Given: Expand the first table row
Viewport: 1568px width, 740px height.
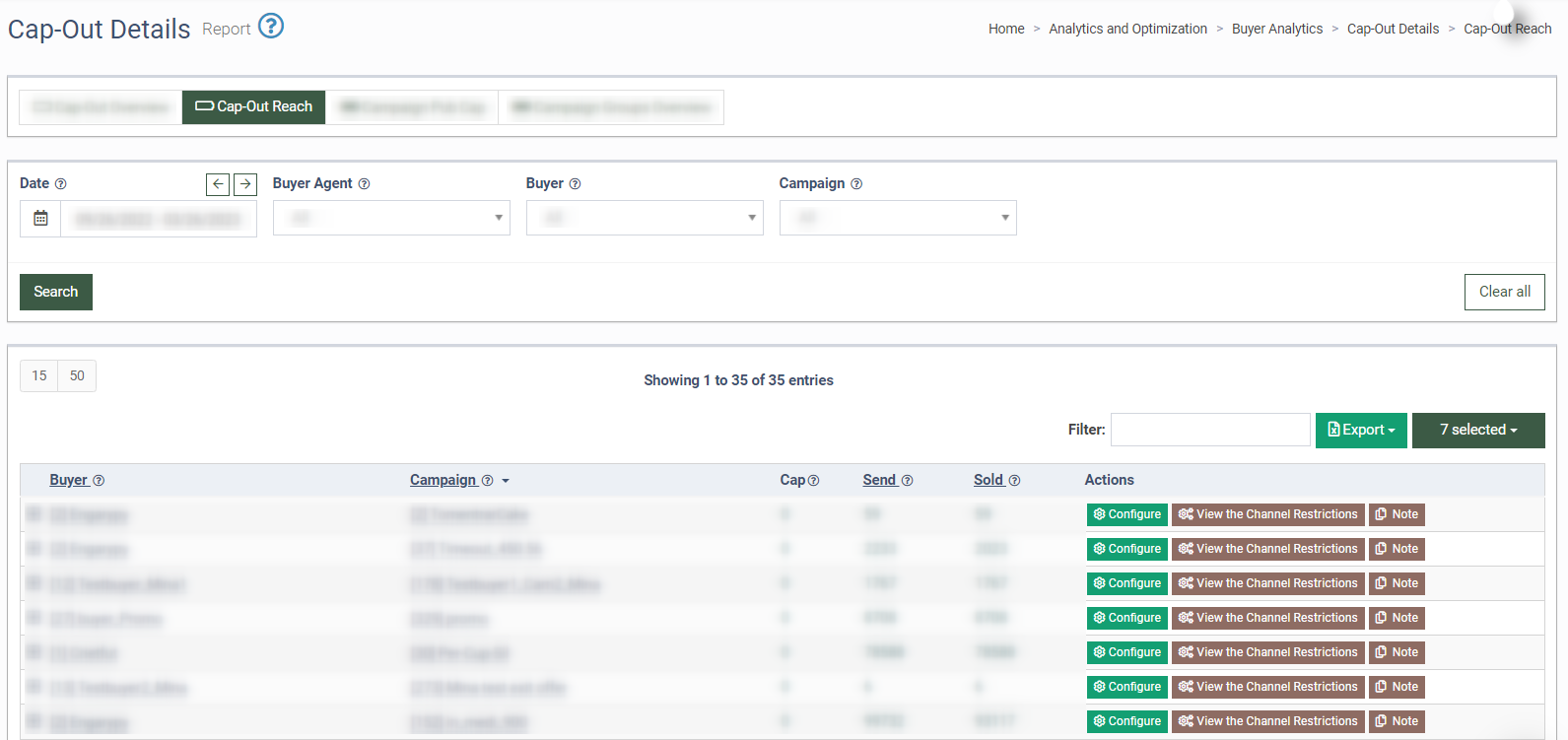Looking at the screenshot, I should click(34, 513).
